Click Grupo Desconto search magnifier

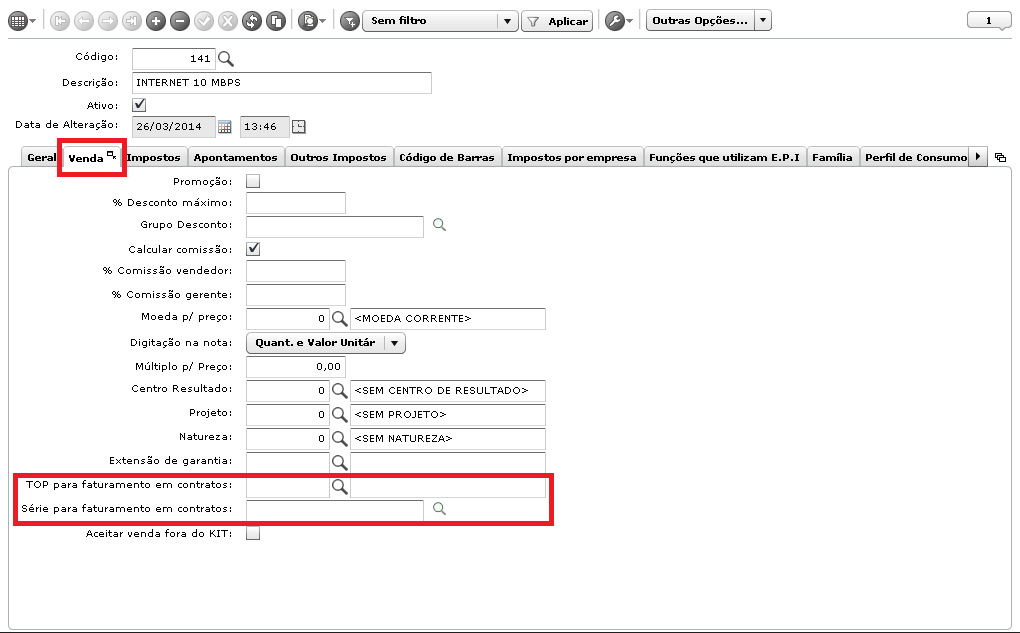(440, 224)
